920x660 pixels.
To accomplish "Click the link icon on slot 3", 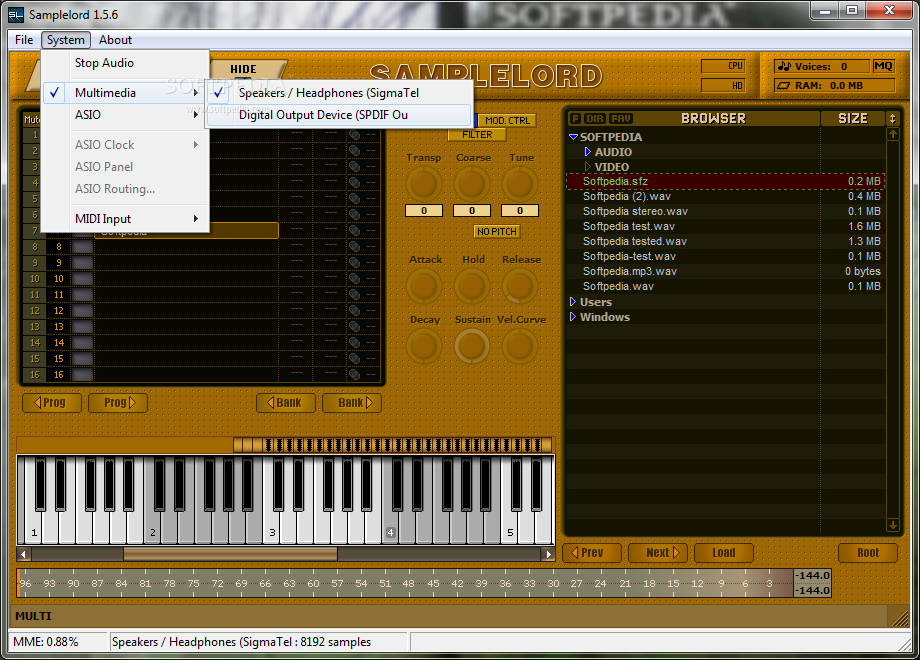I will click(x=354, y=167).
